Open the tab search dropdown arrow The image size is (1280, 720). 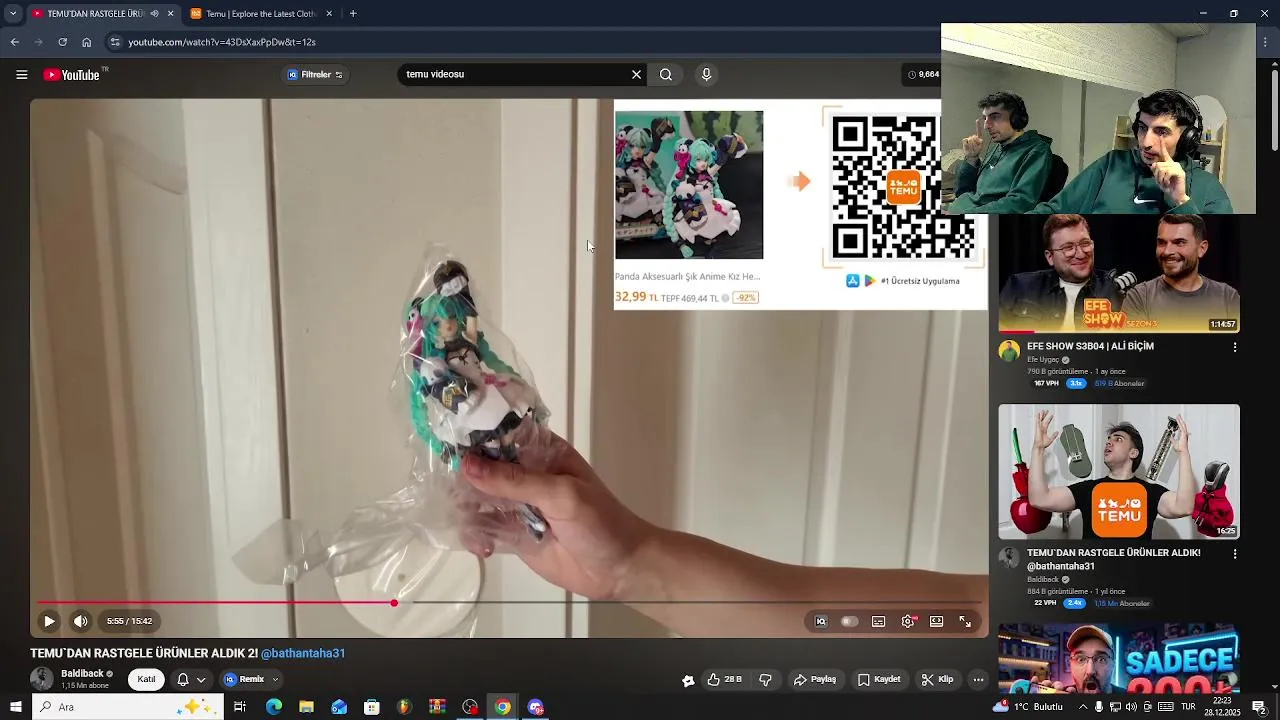[x=12, y=14]
